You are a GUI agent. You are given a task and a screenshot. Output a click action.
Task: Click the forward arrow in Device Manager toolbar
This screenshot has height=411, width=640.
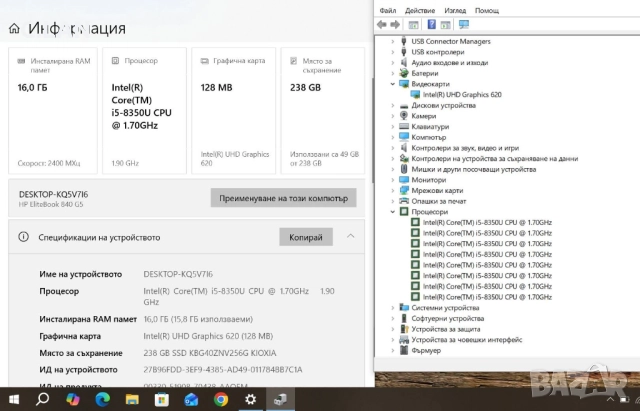[395, 24]
